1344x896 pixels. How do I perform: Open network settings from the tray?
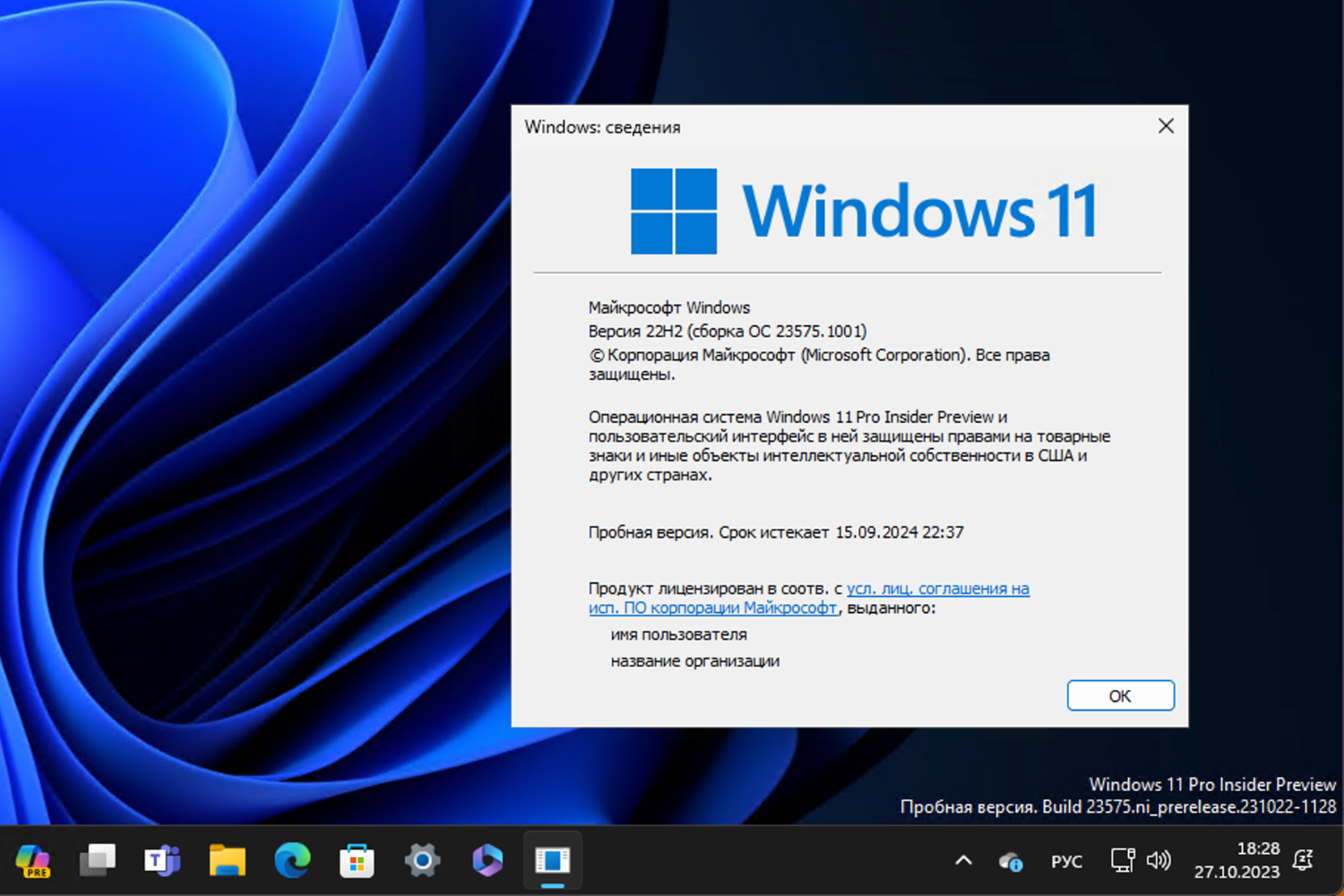coord(1122,861)
